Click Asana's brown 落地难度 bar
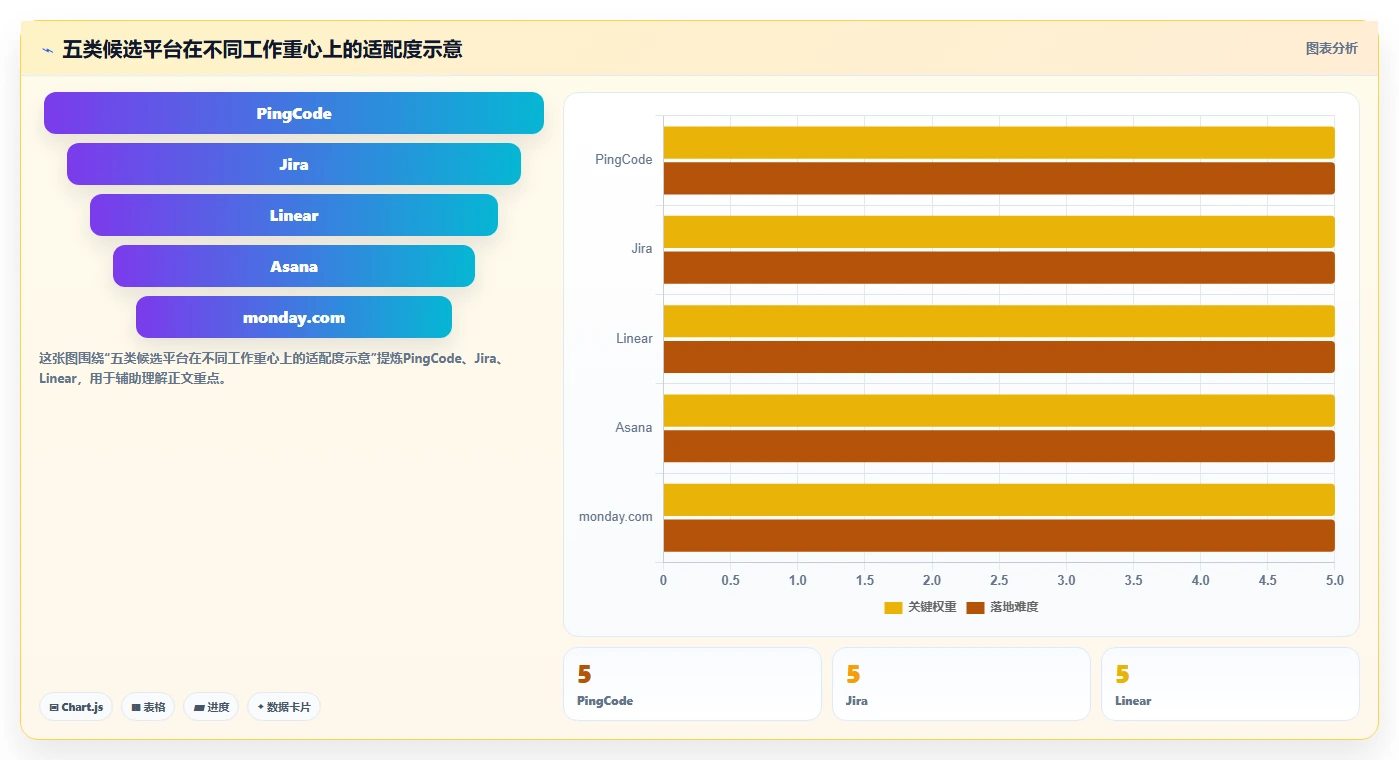The height and width of the screenshot is (760, 1399). [x=999, y=446]
